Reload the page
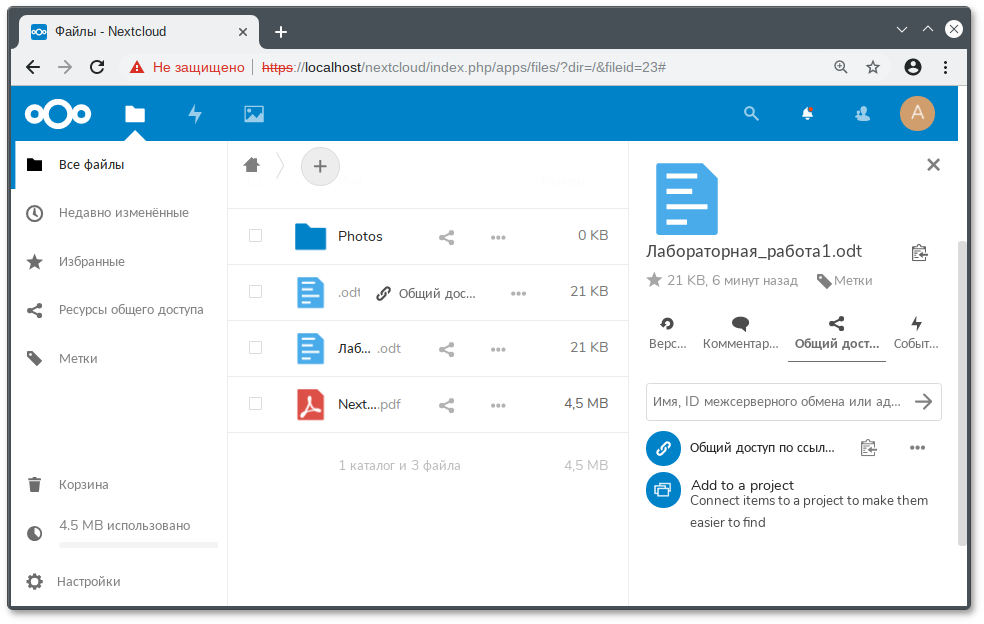 point(97,67)
